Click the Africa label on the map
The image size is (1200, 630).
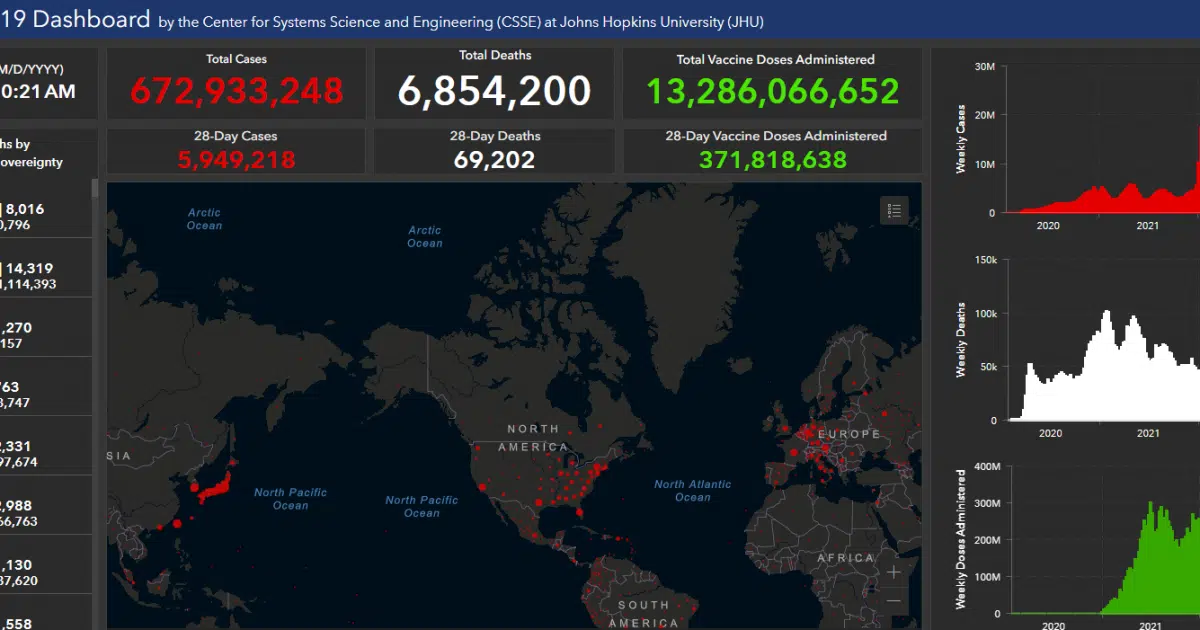pos(845,558)
